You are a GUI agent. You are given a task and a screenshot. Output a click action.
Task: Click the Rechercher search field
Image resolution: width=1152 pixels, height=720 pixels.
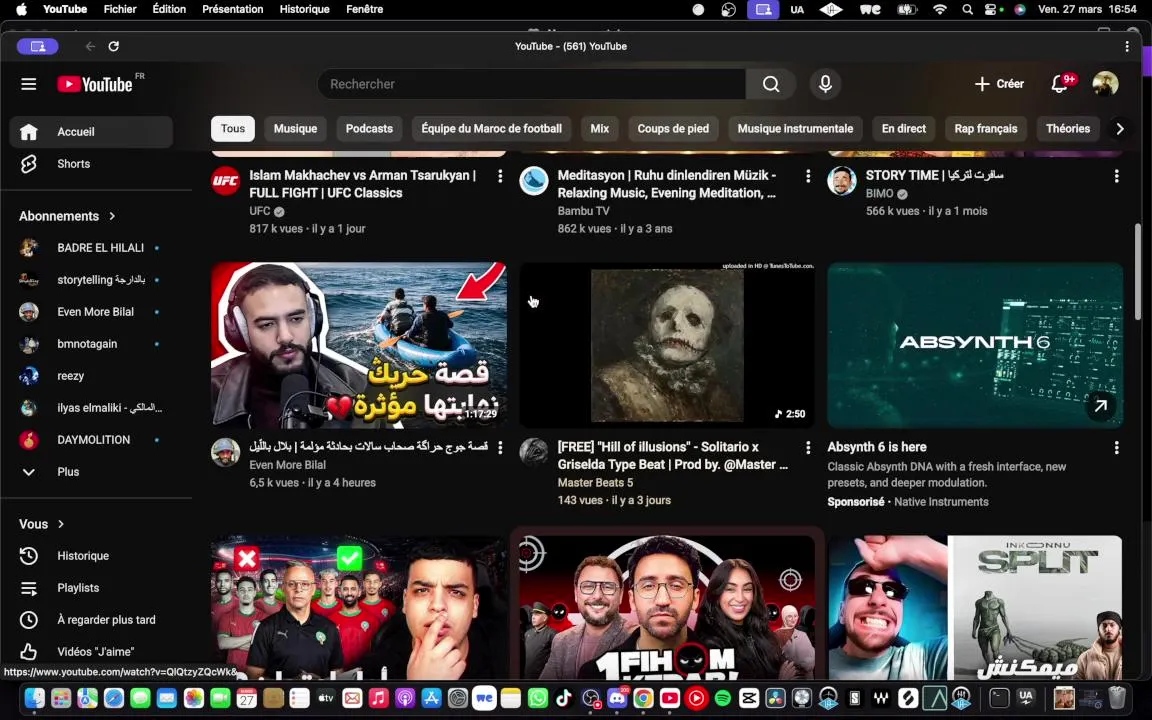point(532,84)
